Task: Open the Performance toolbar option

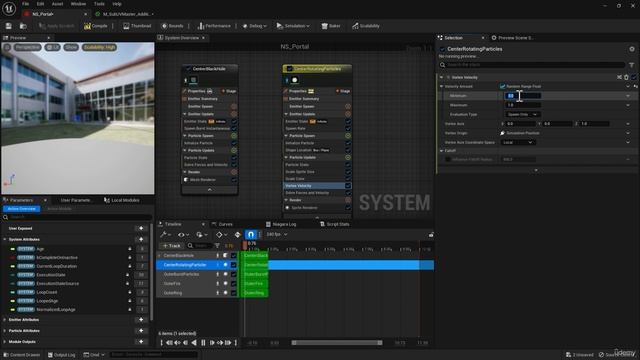Action: tap(214, 26)
